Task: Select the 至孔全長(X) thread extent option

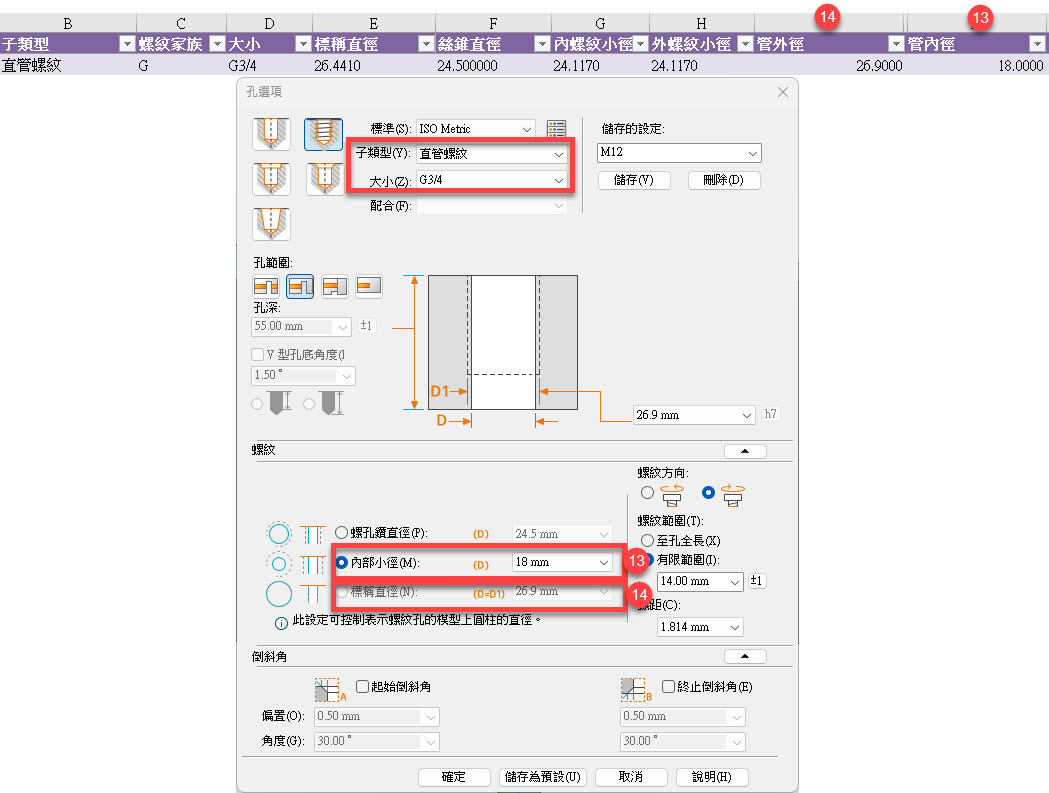Action: coord(648,540)
